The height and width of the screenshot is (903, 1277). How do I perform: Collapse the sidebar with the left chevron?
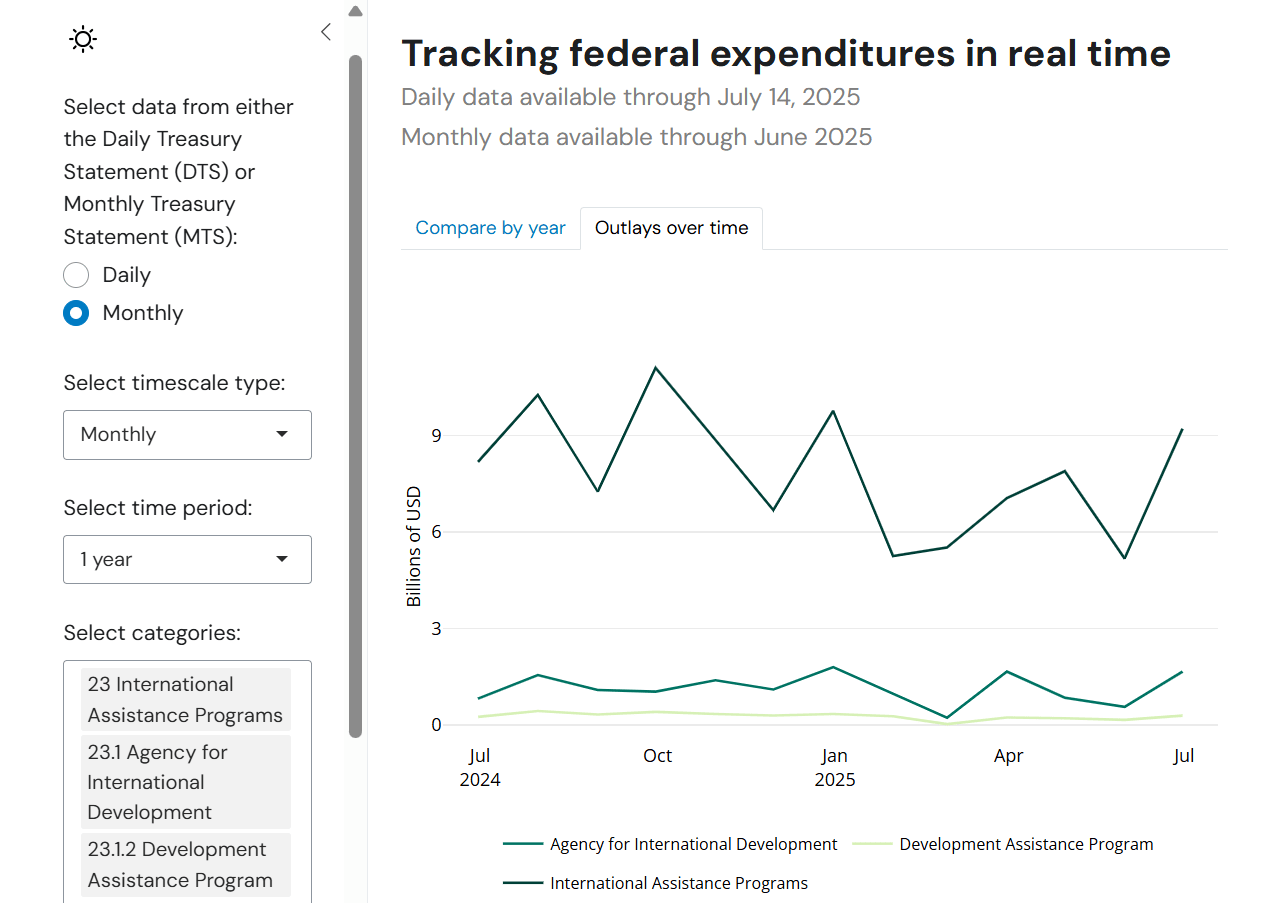[x=325, y=31]
